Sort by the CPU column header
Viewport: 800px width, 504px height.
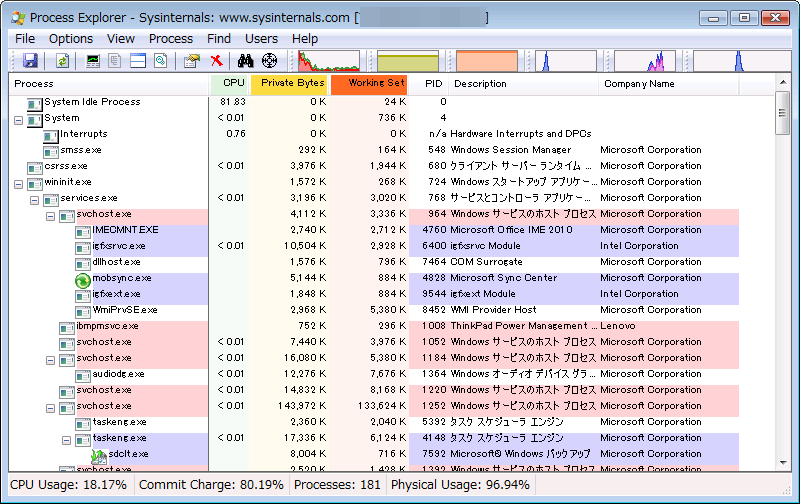point(230,84)
